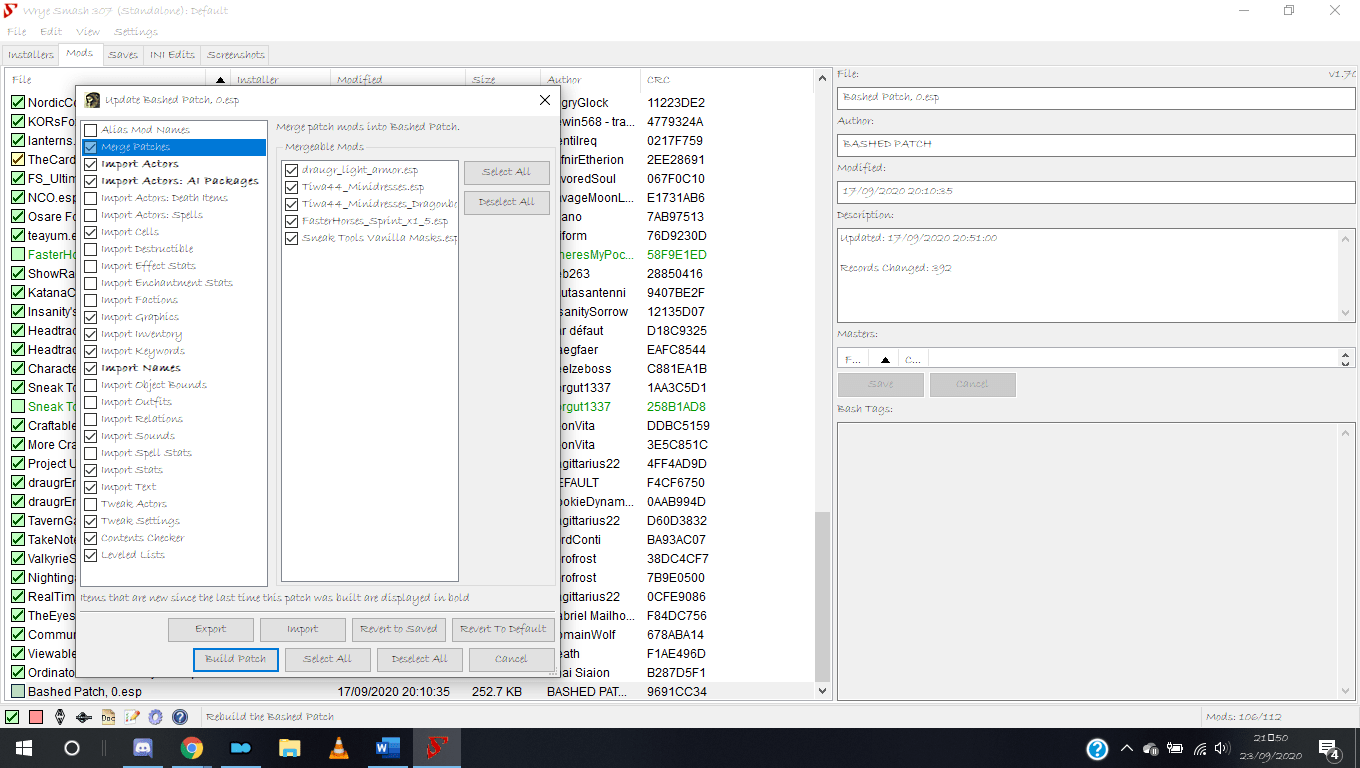Launch Skyrim via the dragon logo icon
This screenshot has width=1360, height=768.
coord(60,717)
